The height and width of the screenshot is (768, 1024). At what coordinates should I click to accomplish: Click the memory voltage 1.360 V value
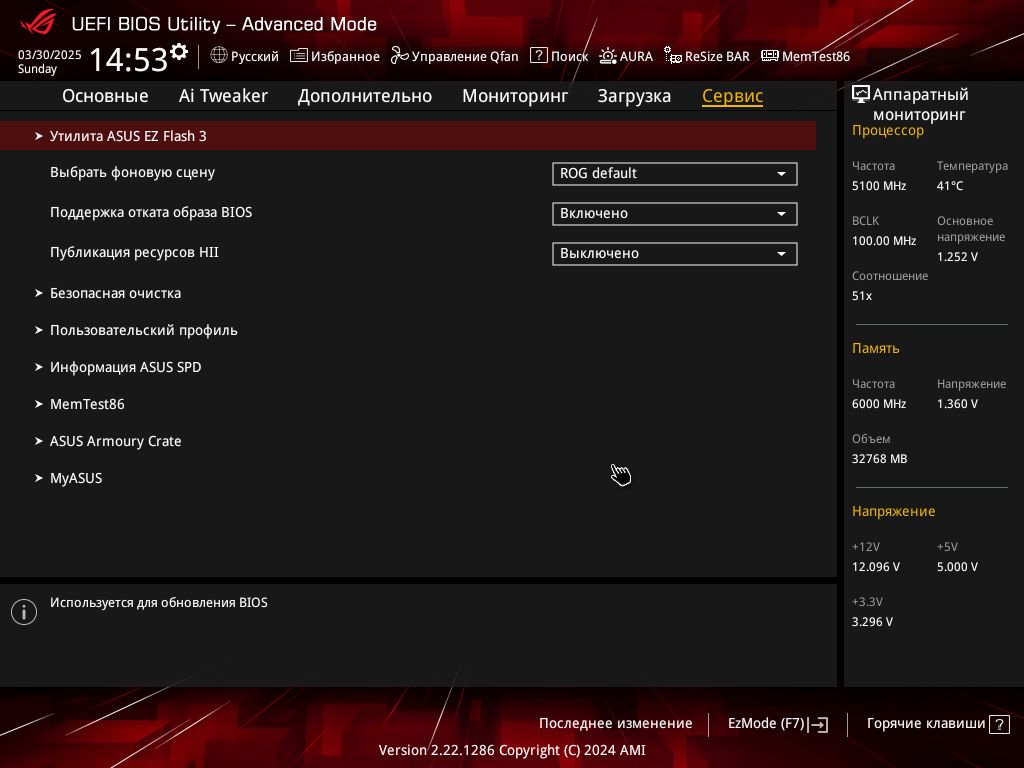957,404
